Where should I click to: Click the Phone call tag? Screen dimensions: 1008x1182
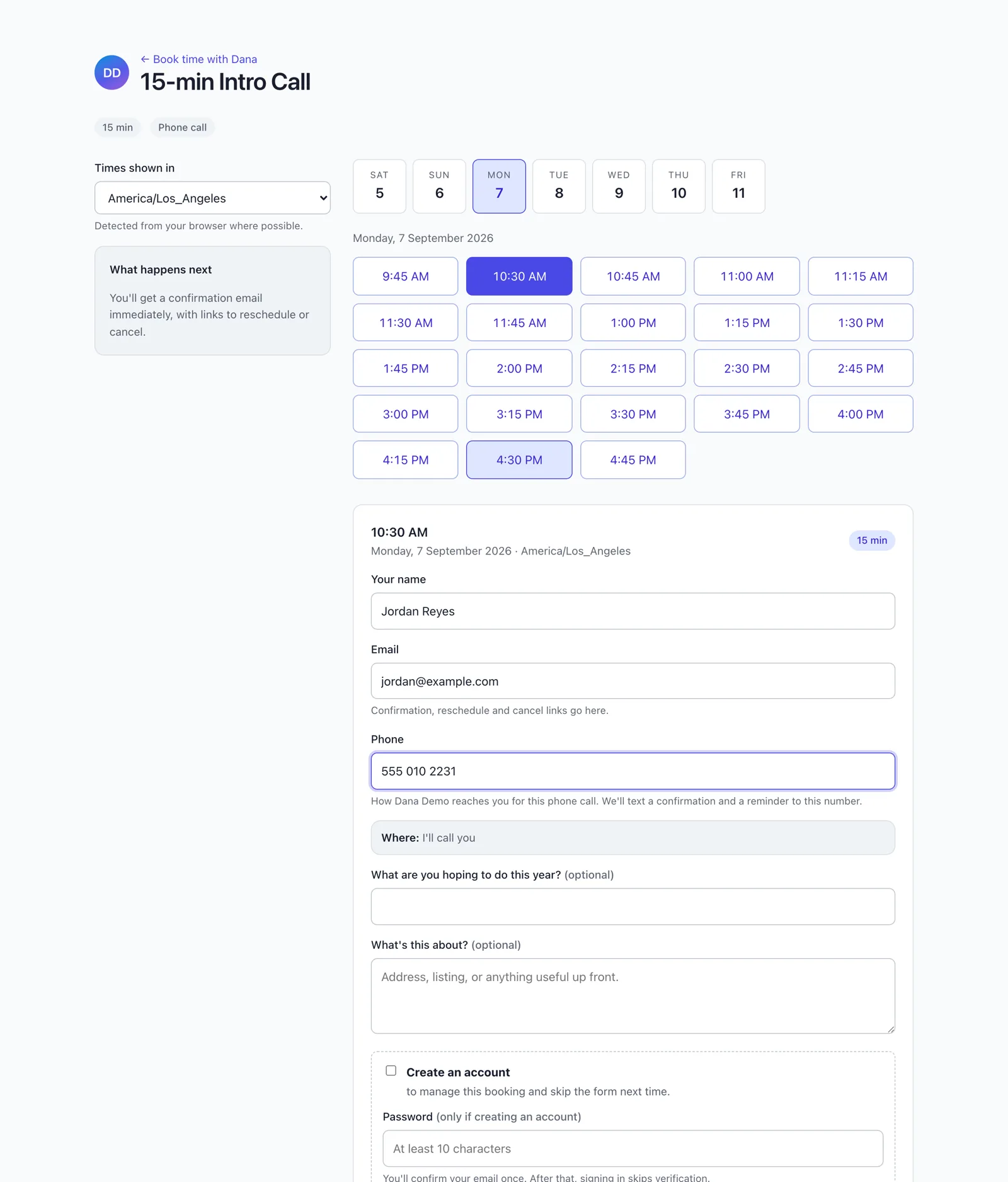tap(182, 127)
